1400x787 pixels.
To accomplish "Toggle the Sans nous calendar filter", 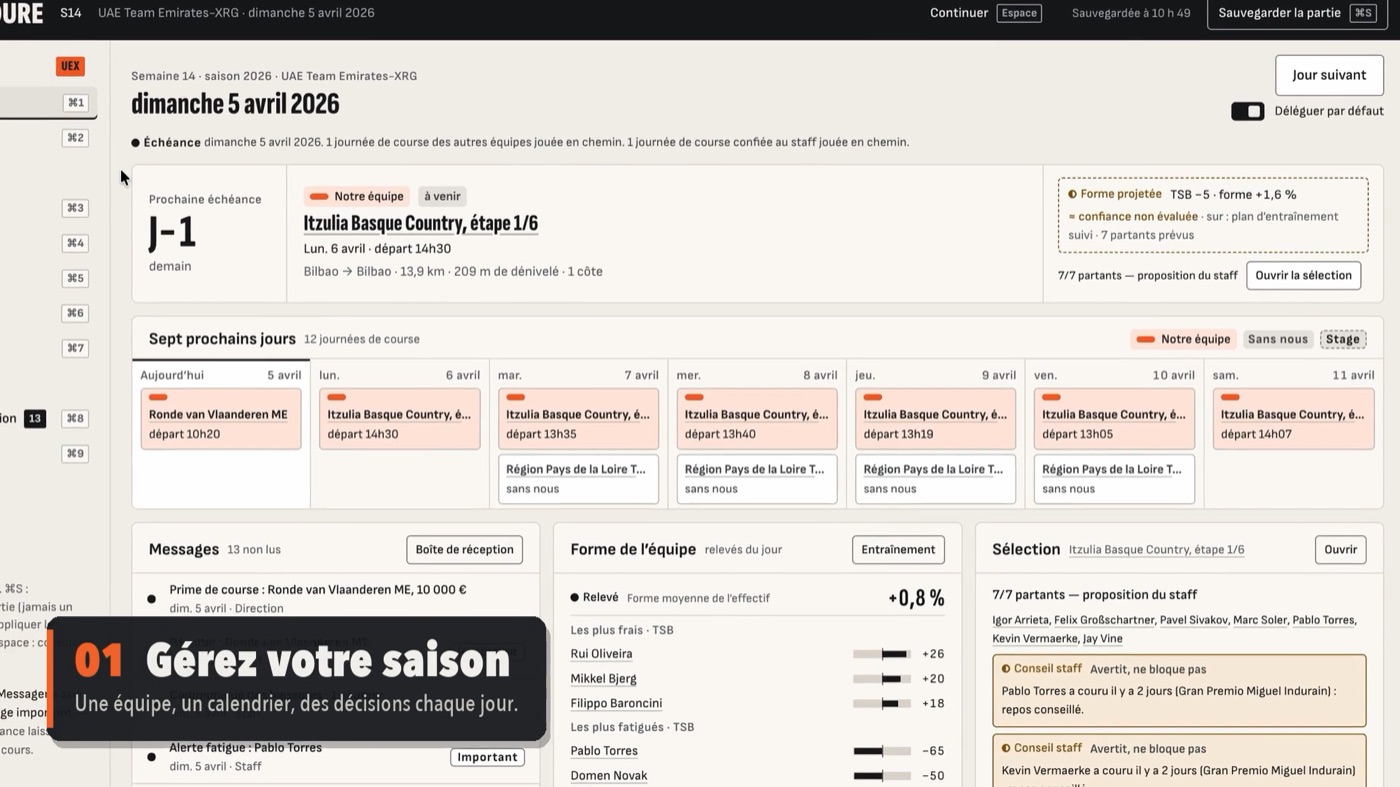I will pos(1278,339).
